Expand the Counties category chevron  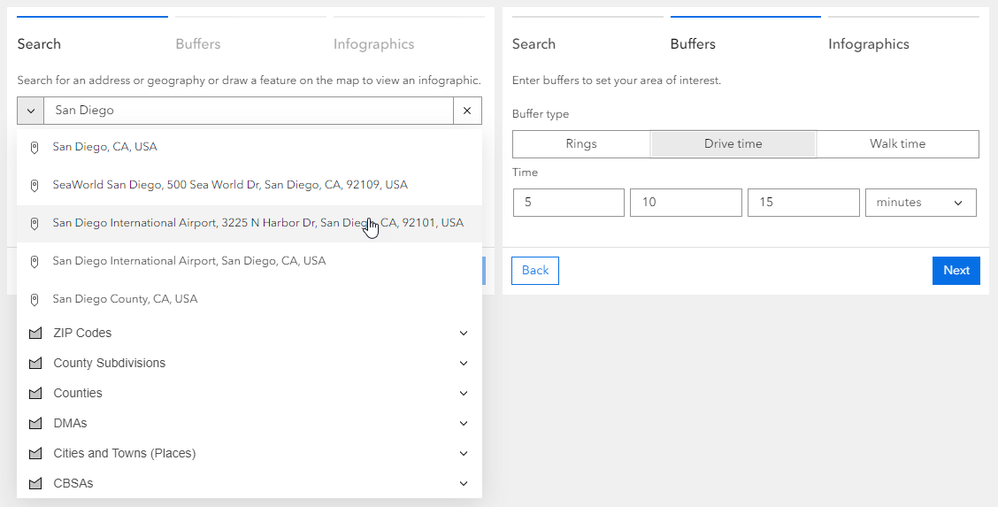(x=463, y=393)
